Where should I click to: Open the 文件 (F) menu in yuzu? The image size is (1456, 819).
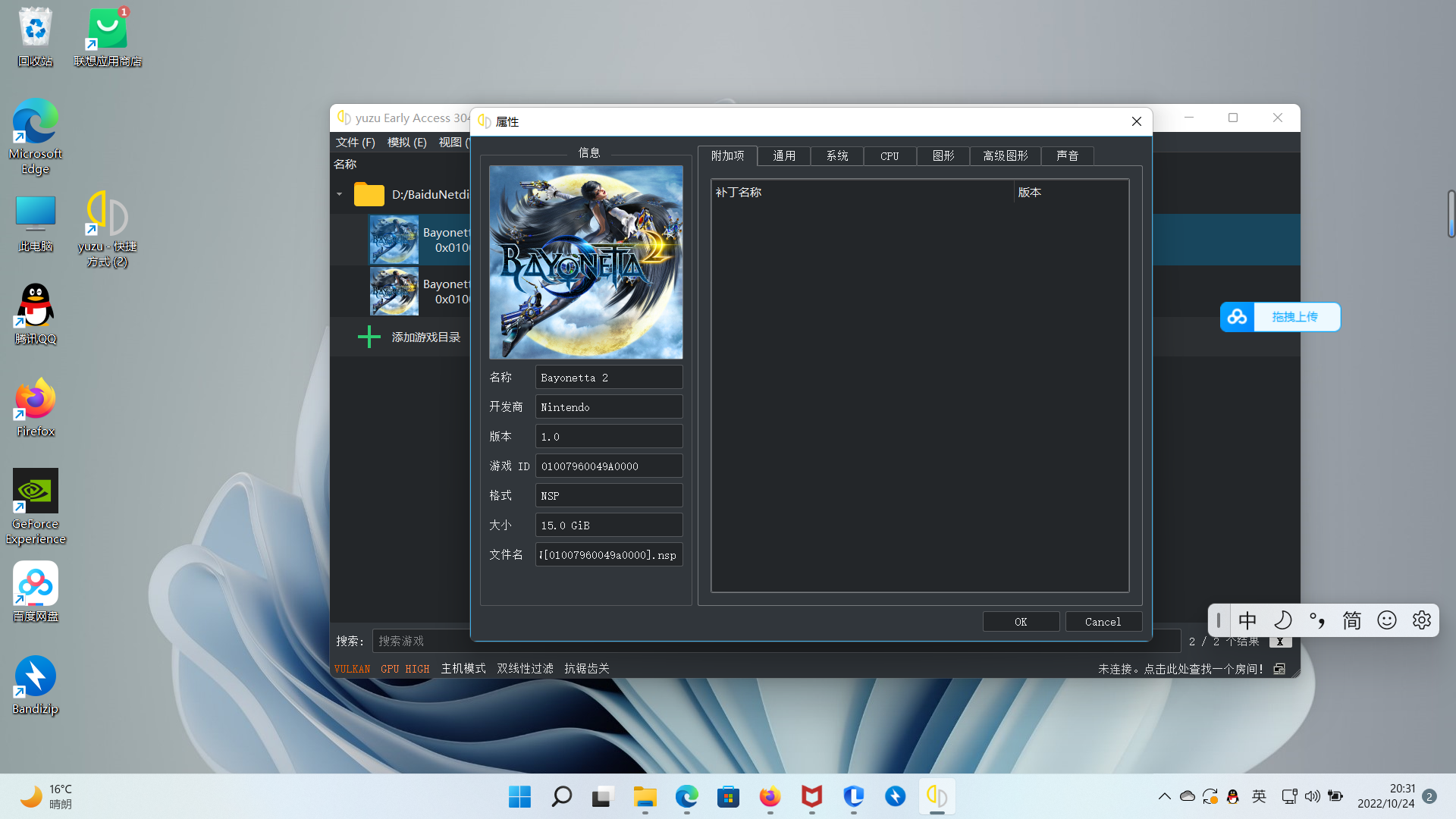click(356, 143)
